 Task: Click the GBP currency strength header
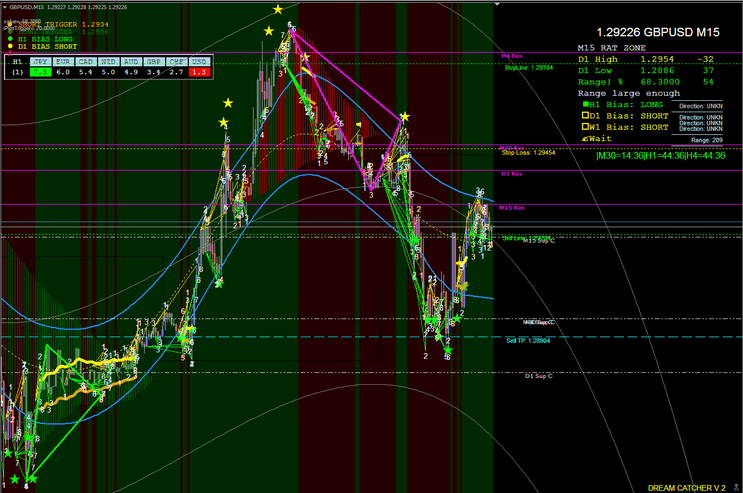coord(154,62)
